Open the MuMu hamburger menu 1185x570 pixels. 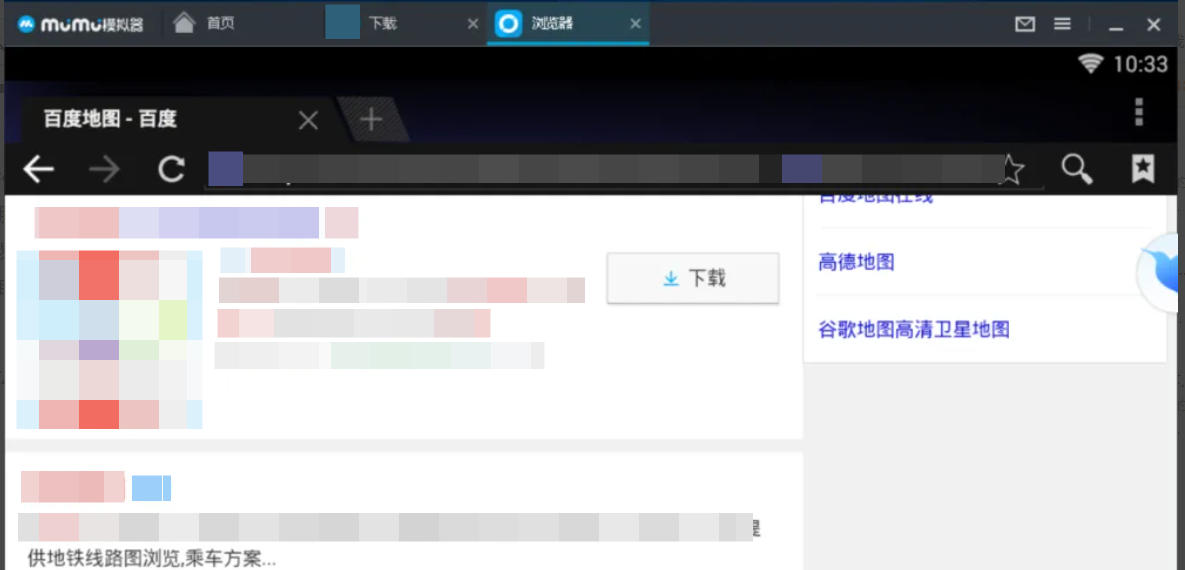tap(1063, 24)
